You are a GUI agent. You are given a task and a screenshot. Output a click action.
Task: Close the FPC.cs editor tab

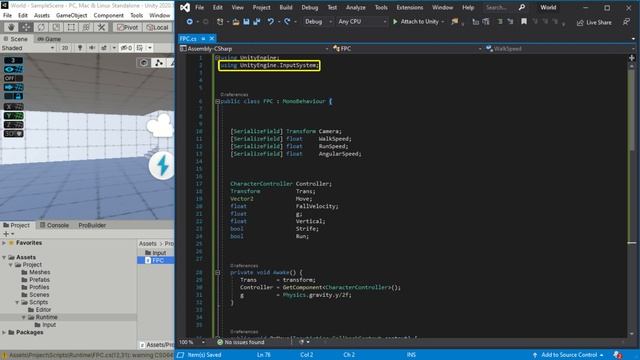point(211,38)
